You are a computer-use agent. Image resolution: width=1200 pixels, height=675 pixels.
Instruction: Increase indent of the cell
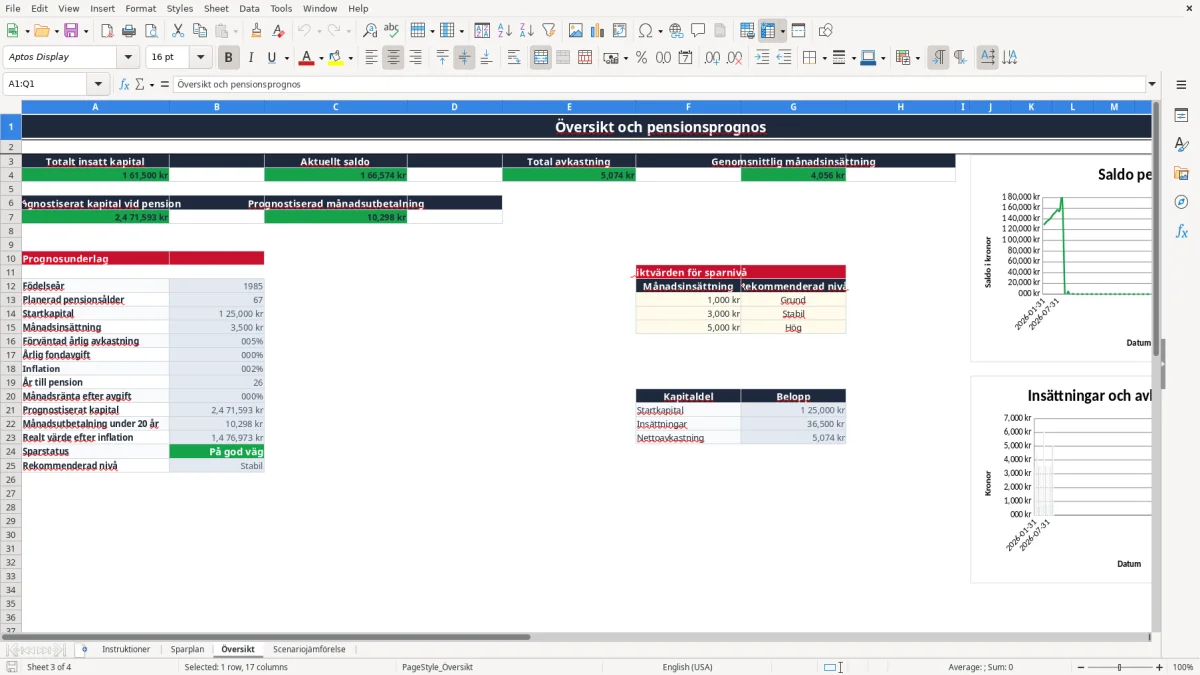pyautogui.click(x=762, y=58)
